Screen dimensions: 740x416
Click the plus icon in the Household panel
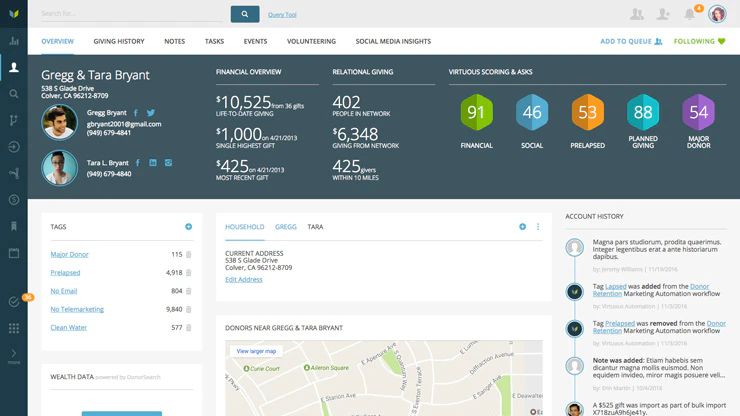point(522,227)
